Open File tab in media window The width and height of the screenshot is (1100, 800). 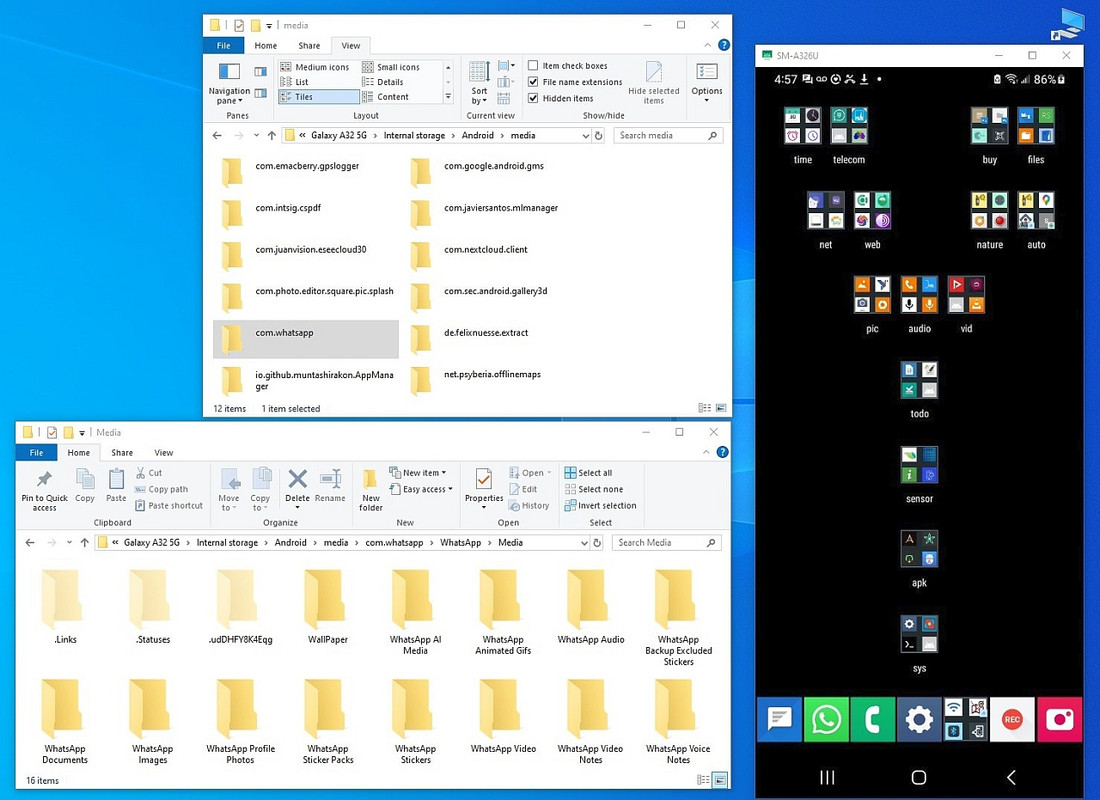coord(224,46)
